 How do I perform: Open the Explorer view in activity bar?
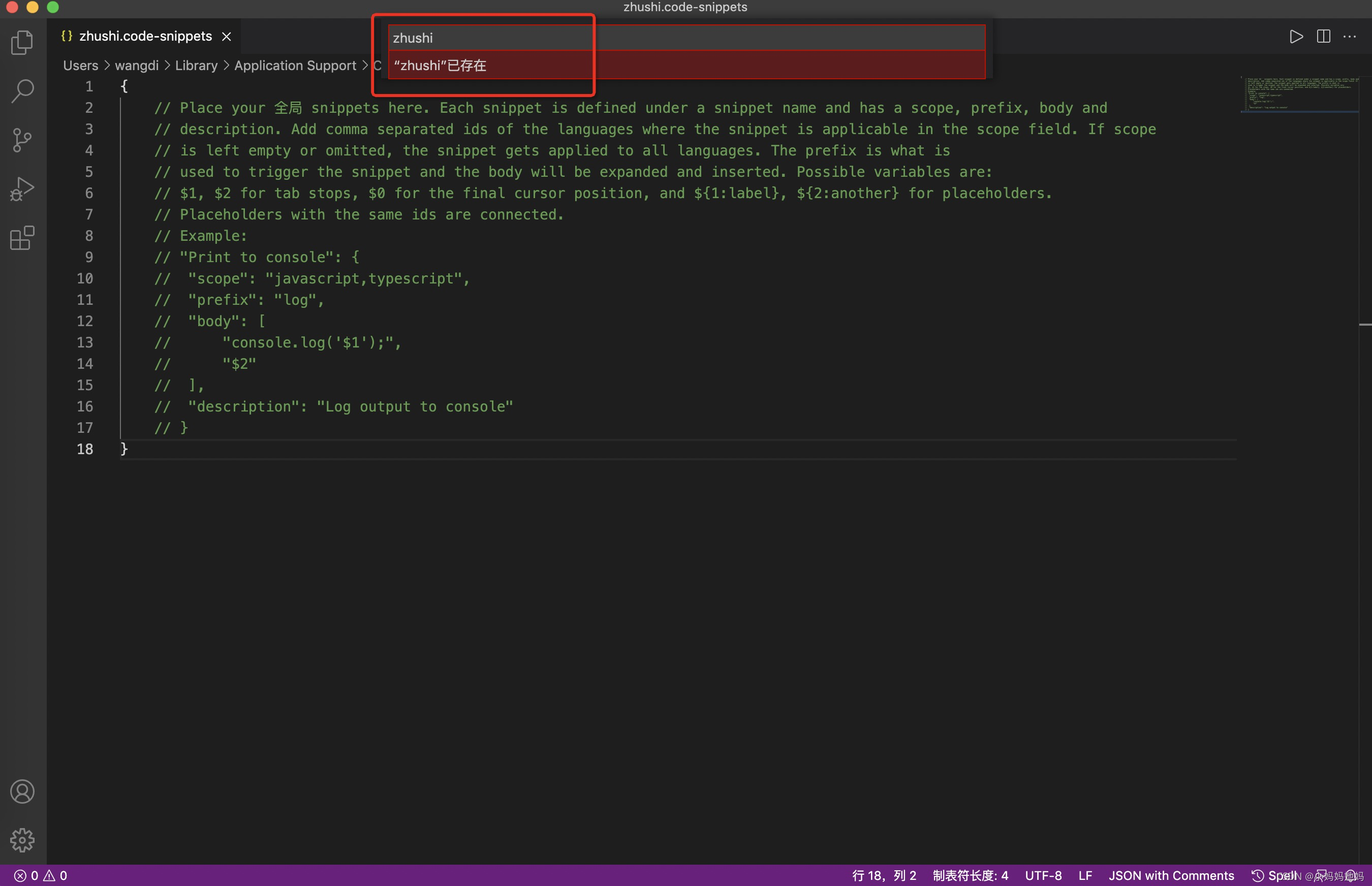point(22,42)
